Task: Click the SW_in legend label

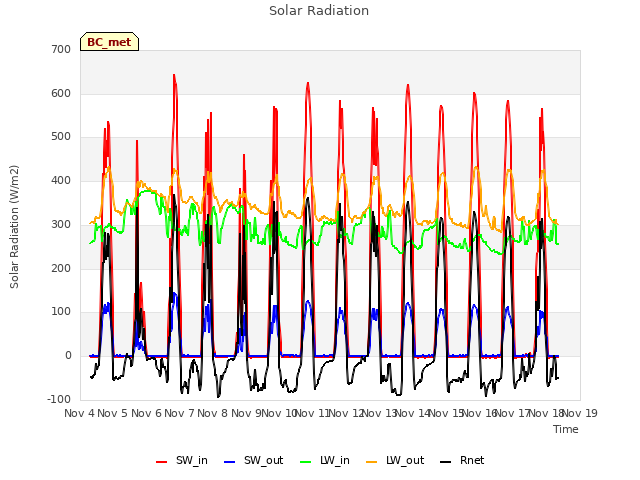Action: click(x=191, y=460)
